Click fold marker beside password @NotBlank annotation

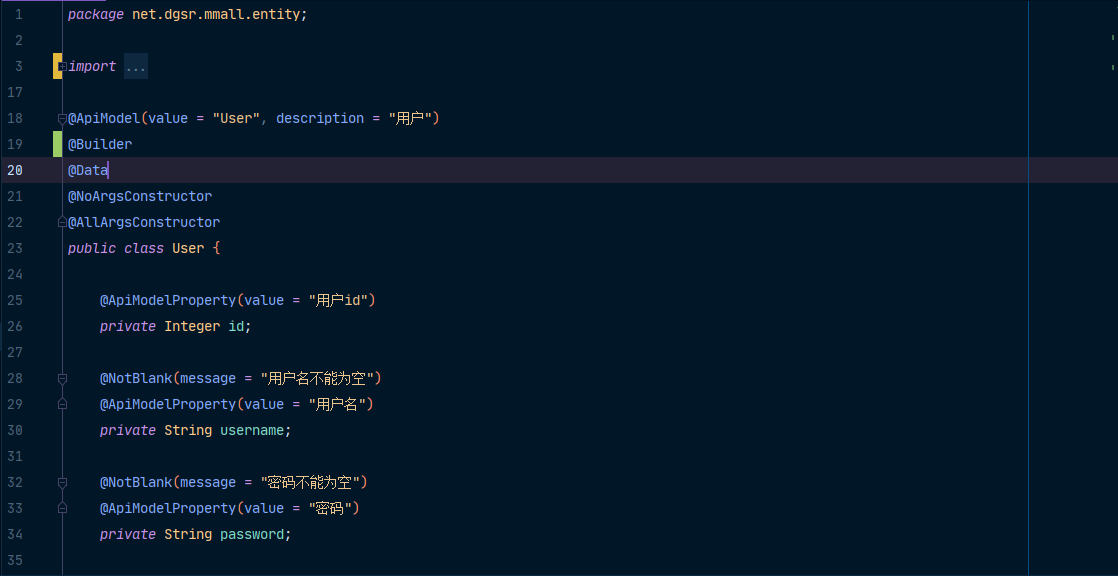pyautogui.click(x=62, y=483)
